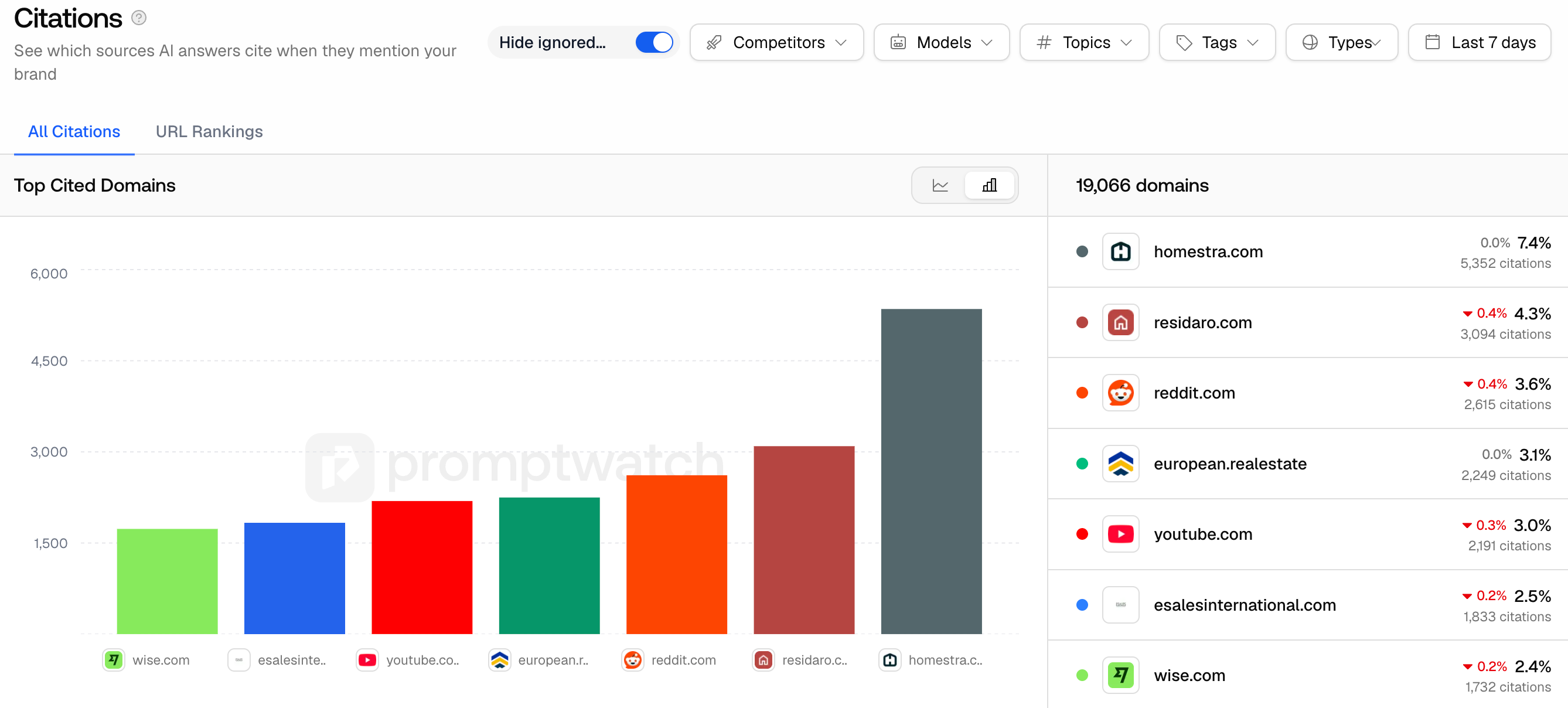Click the reddit.com label under chart
The height and width of the screenshot is (708, 1568).
coord(683,660)
